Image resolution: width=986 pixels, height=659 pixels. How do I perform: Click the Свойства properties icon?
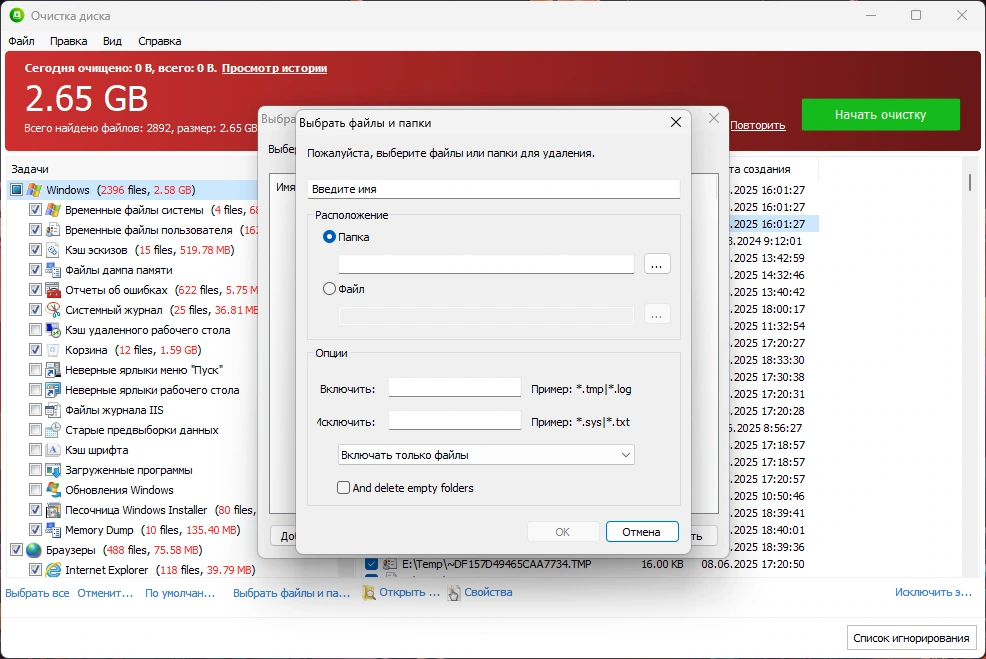[x=453, y=592]
